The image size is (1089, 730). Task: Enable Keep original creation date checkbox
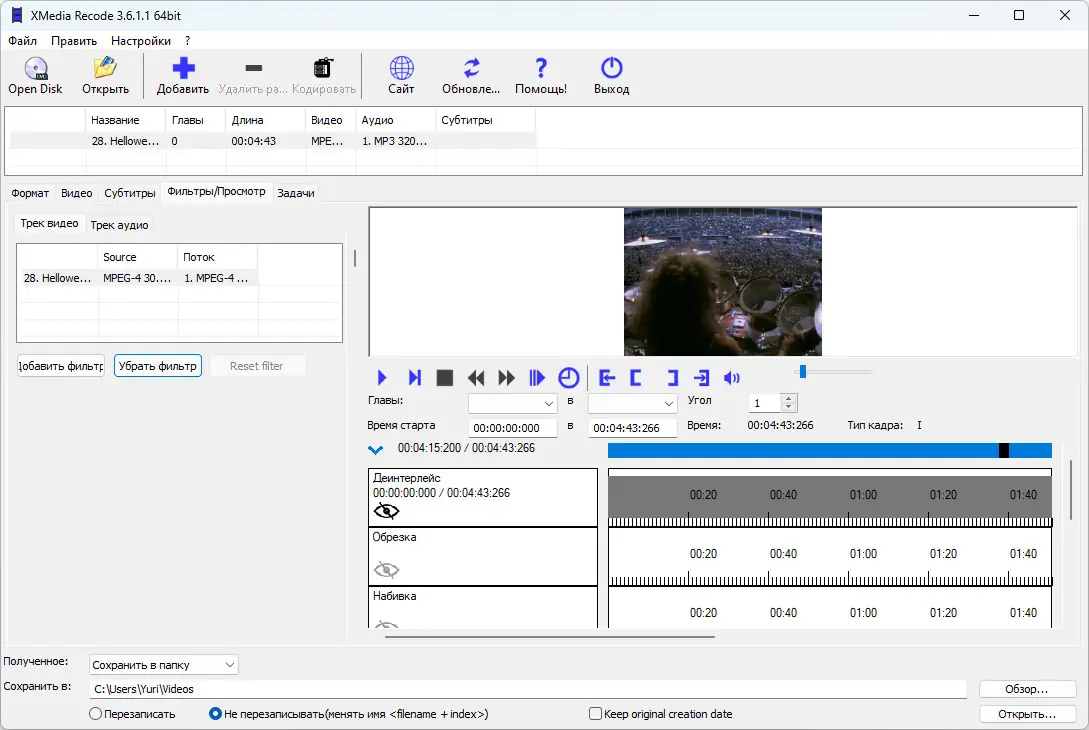click(x=596, y=714)
